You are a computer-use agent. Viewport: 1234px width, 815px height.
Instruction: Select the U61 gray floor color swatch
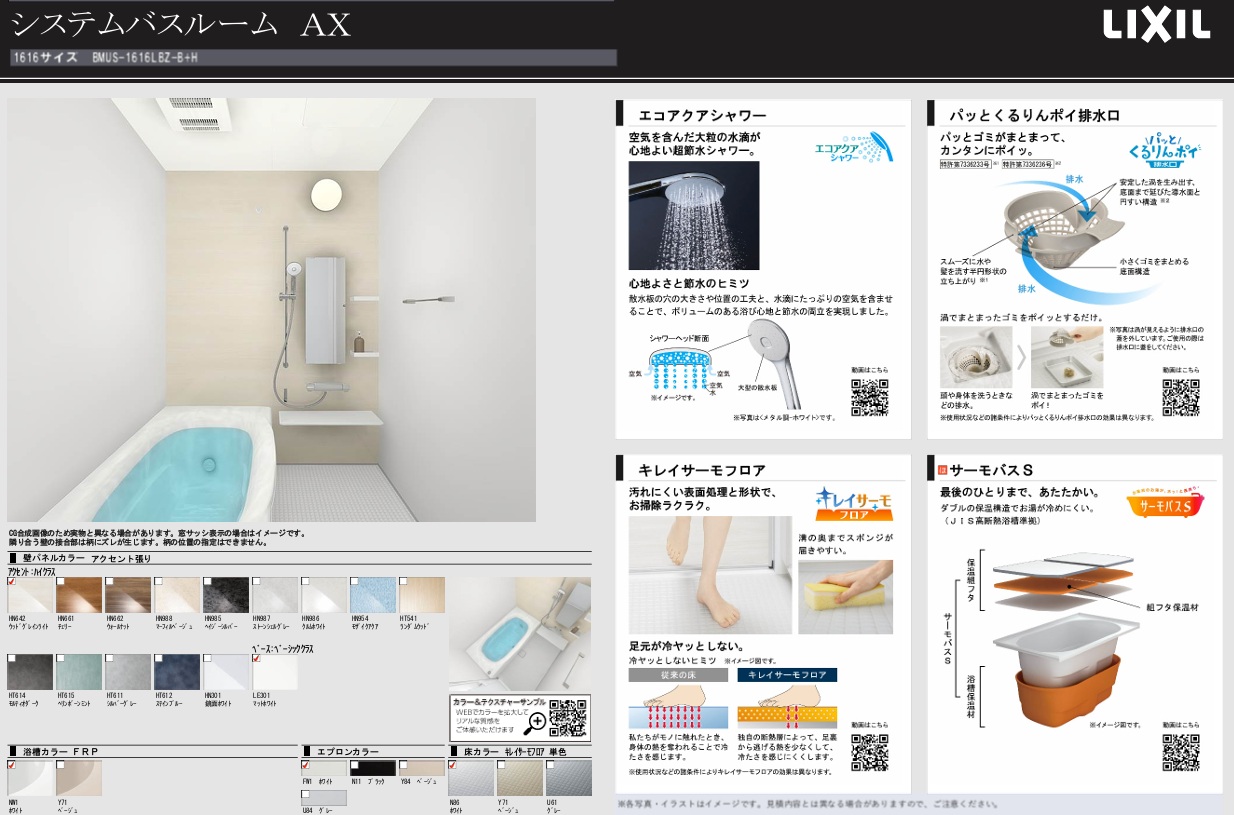[x=569, y=778]
